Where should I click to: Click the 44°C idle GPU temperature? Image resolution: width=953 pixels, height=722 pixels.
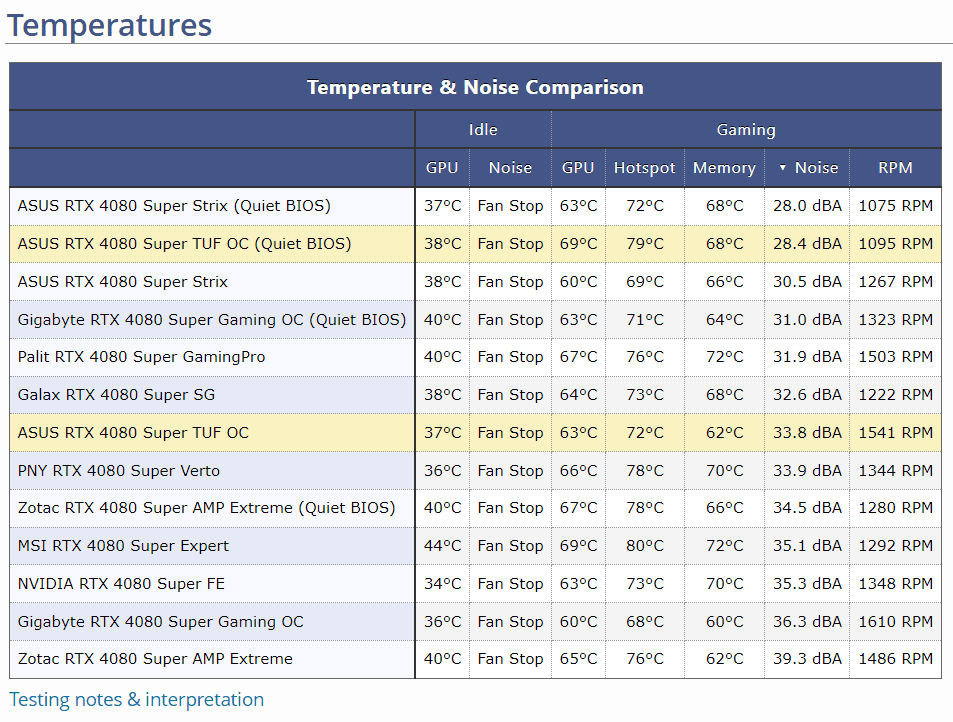[x=442, y=546]
